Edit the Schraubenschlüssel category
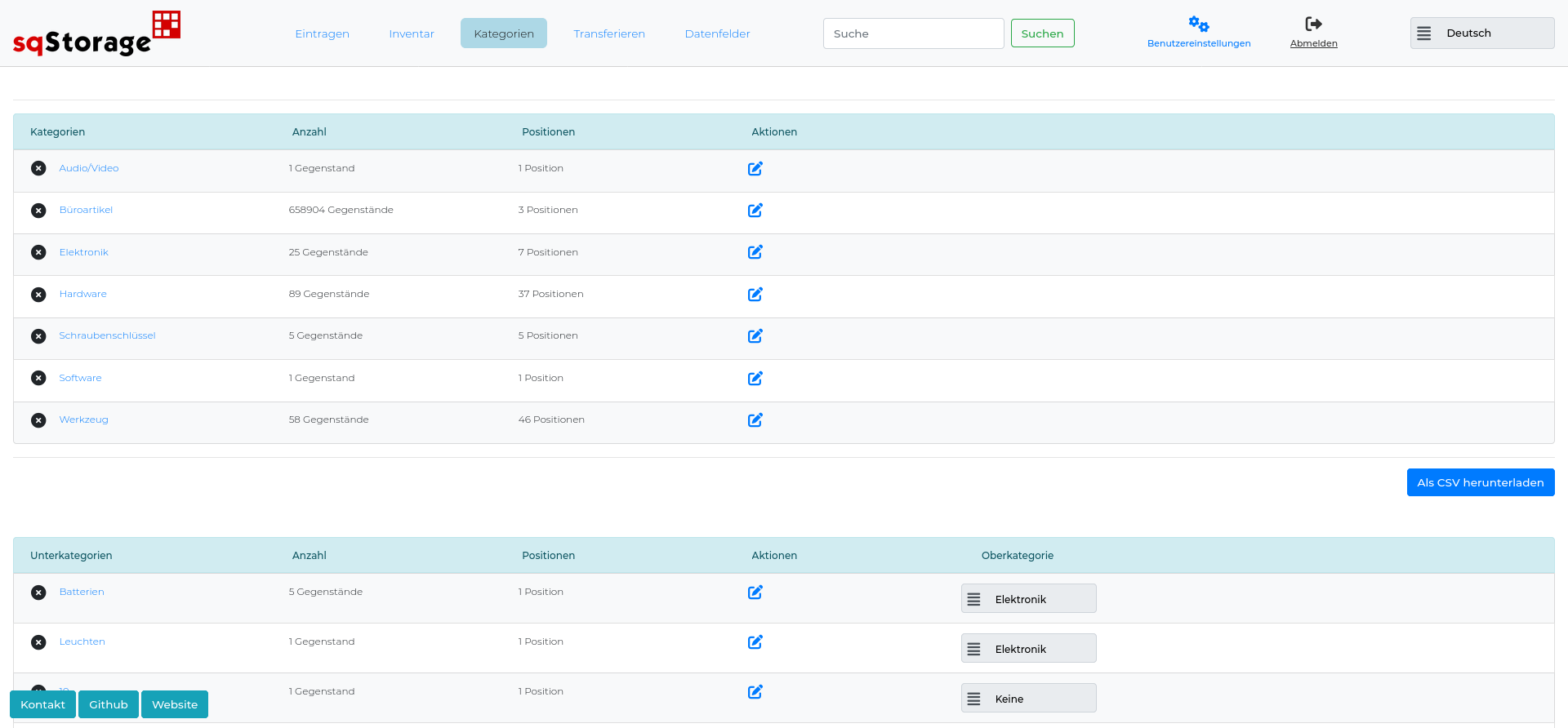Image resolution: width=1568 pixels, height=728 pixels. click(755, 336)
